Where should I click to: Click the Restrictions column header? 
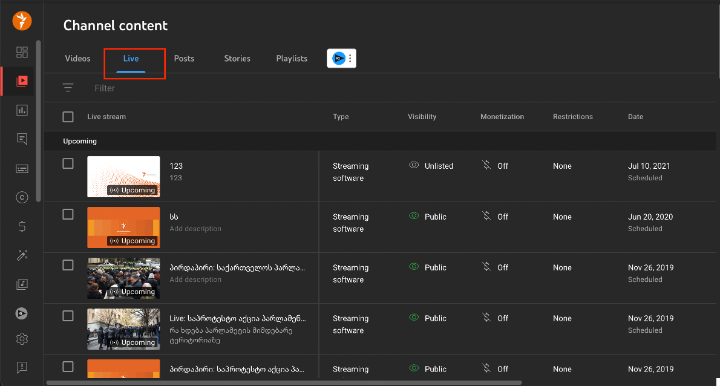pos(573,117)
